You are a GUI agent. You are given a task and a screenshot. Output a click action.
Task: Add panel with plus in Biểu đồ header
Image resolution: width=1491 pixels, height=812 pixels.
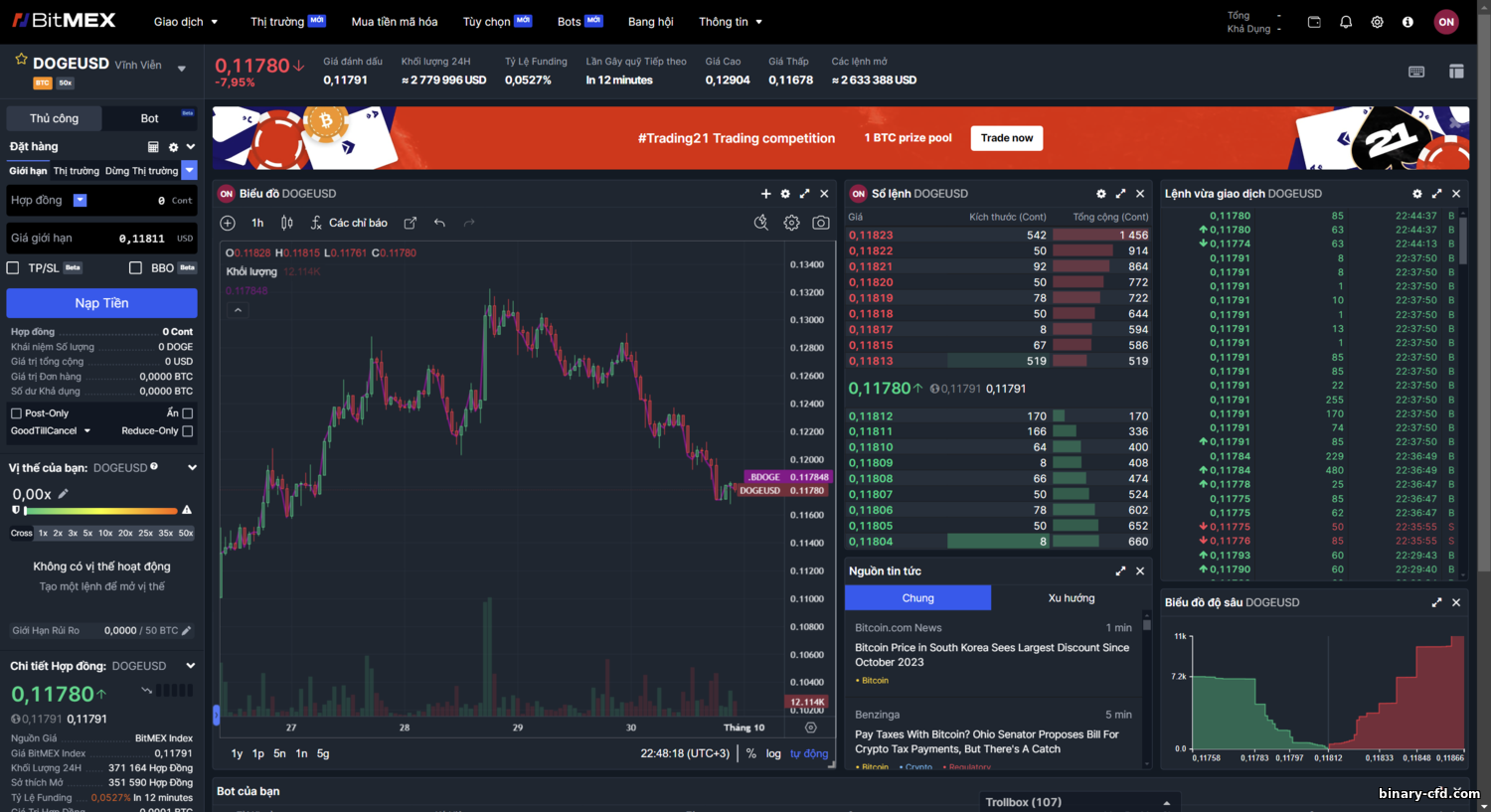pyautogui.click(x=765, y=194)
